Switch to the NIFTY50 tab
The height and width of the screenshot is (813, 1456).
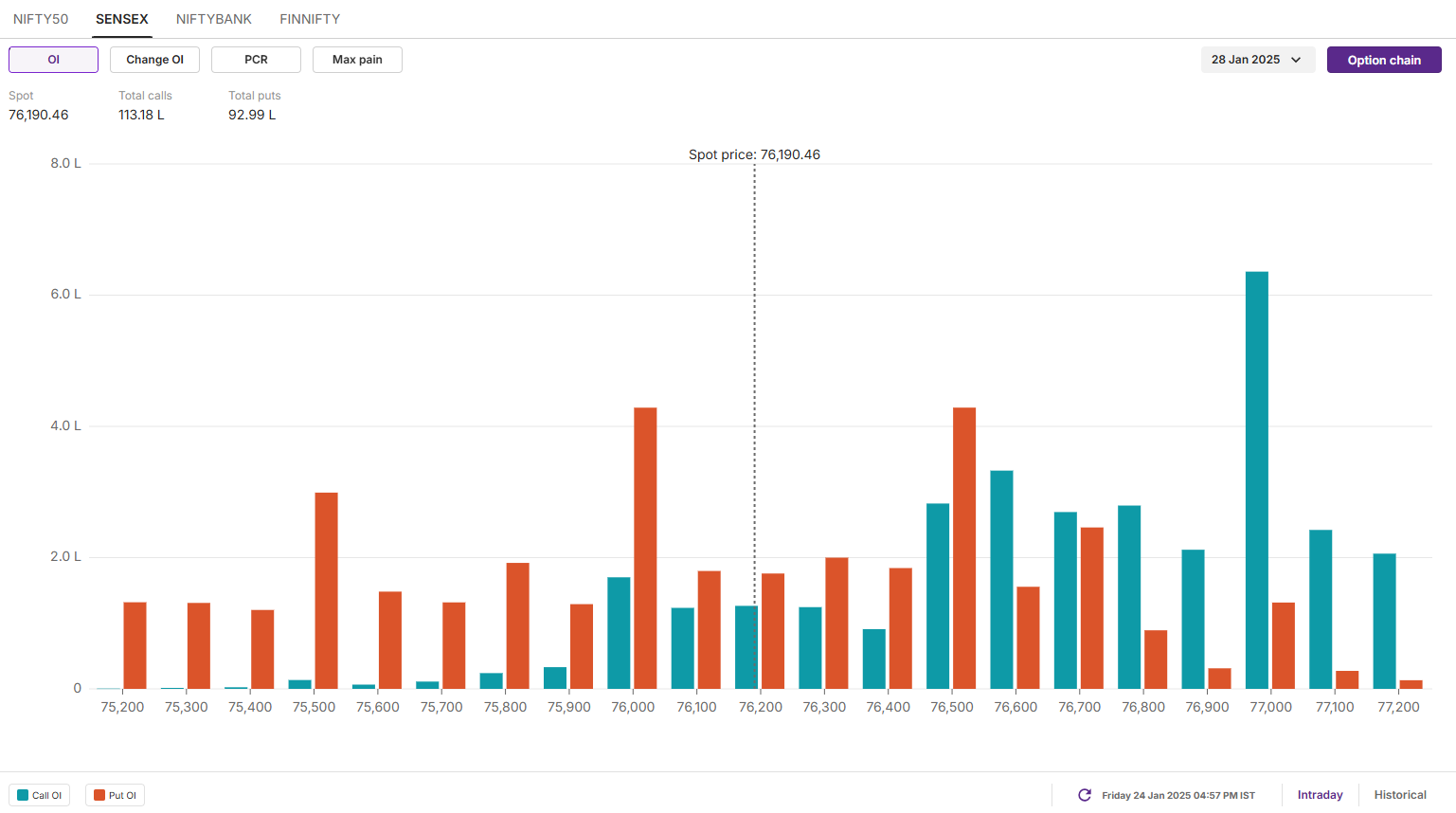click(41, 19)
